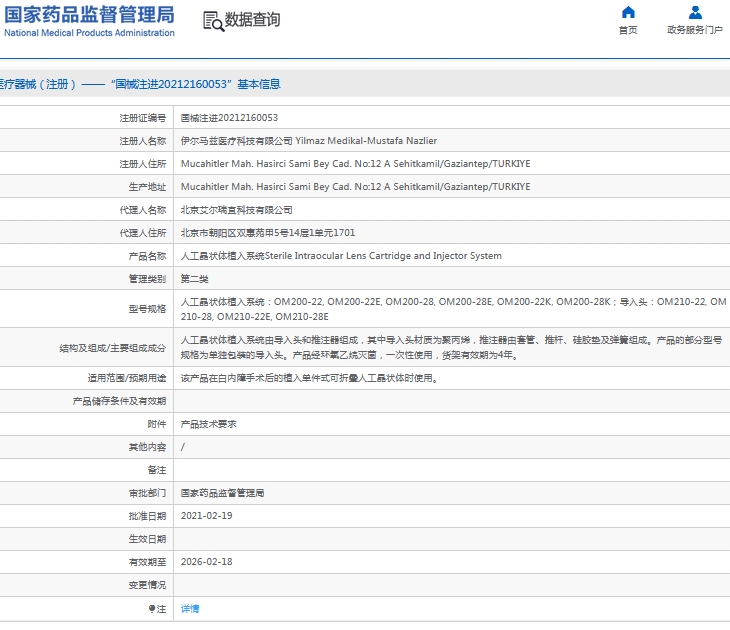Click the 生产地址 address value

pyautogui.click(x=355, y=187)
